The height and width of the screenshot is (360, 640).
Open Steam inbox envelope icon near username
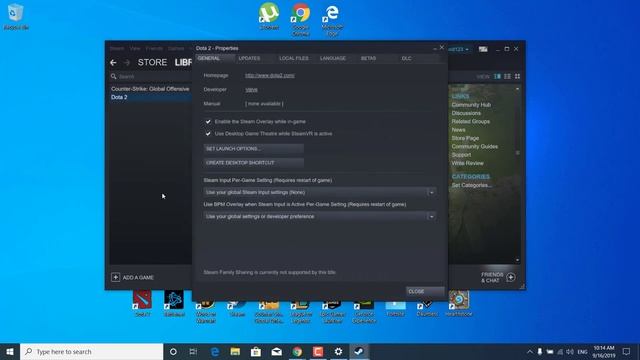pyautogui.click(x=483, y=49)
